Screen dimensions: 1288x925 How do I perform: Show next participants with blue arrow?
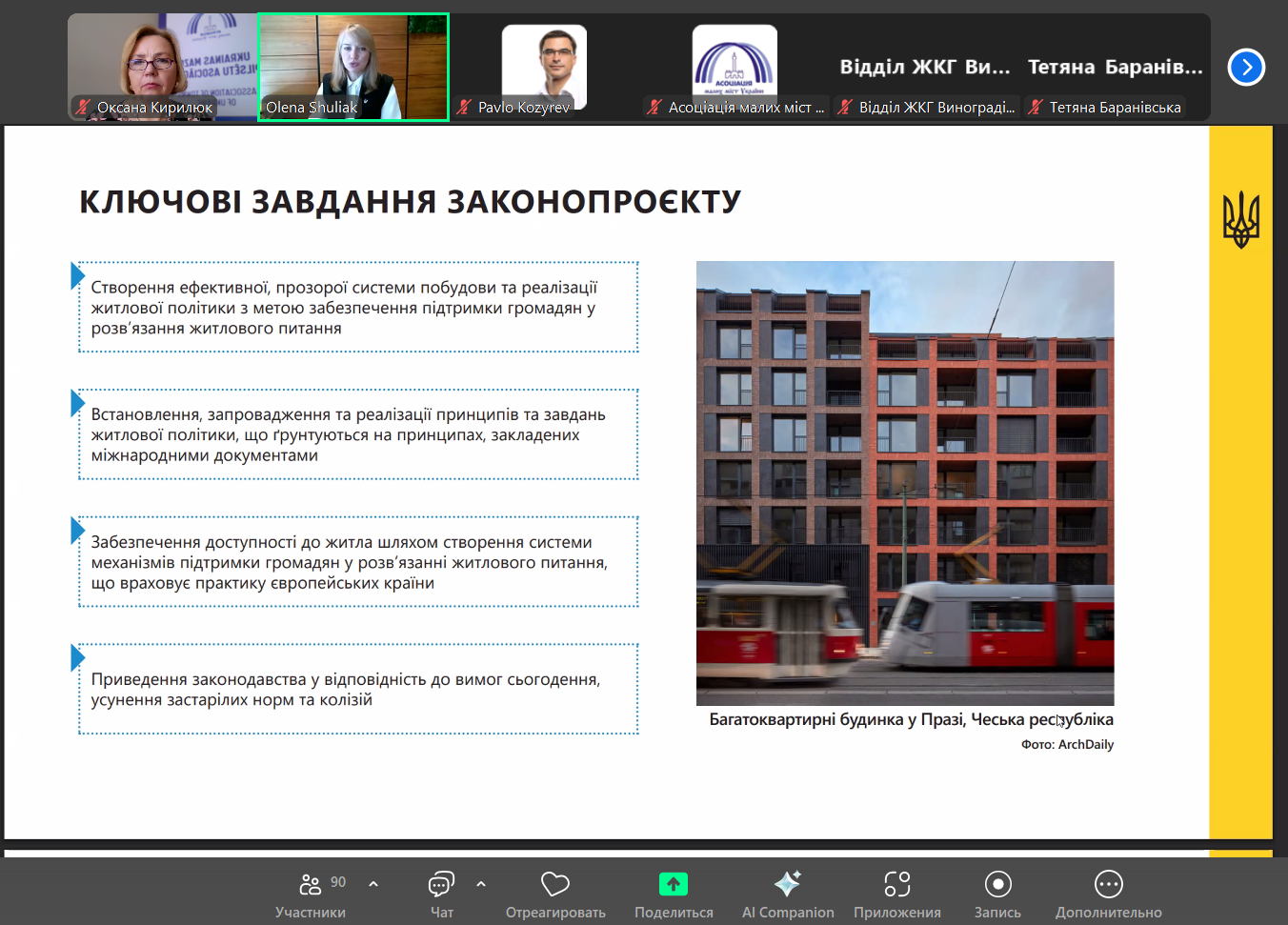[x=1246, y=67]
